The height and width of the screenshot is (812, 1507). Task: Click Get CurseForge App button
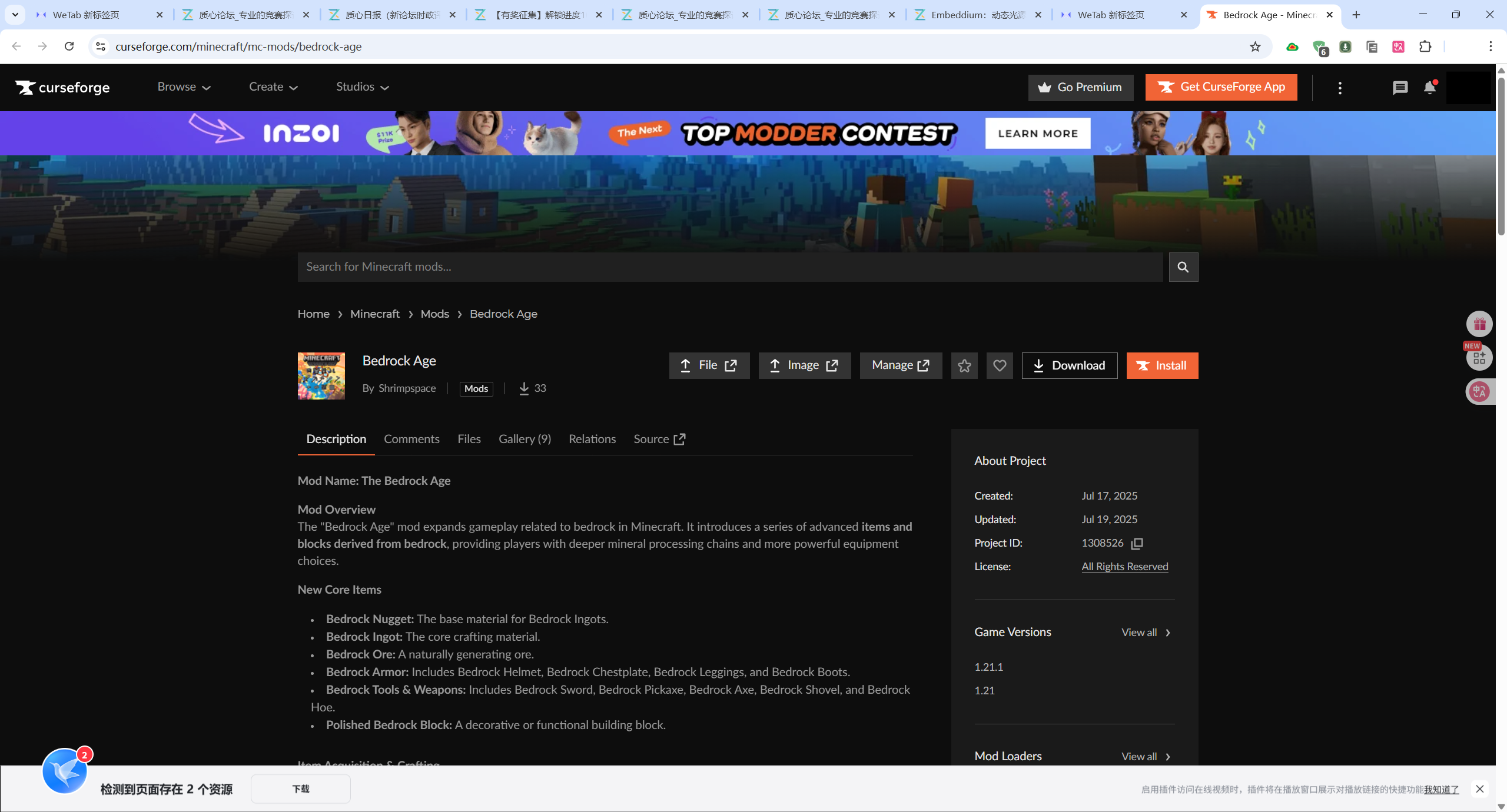(x=1221, y=87)
